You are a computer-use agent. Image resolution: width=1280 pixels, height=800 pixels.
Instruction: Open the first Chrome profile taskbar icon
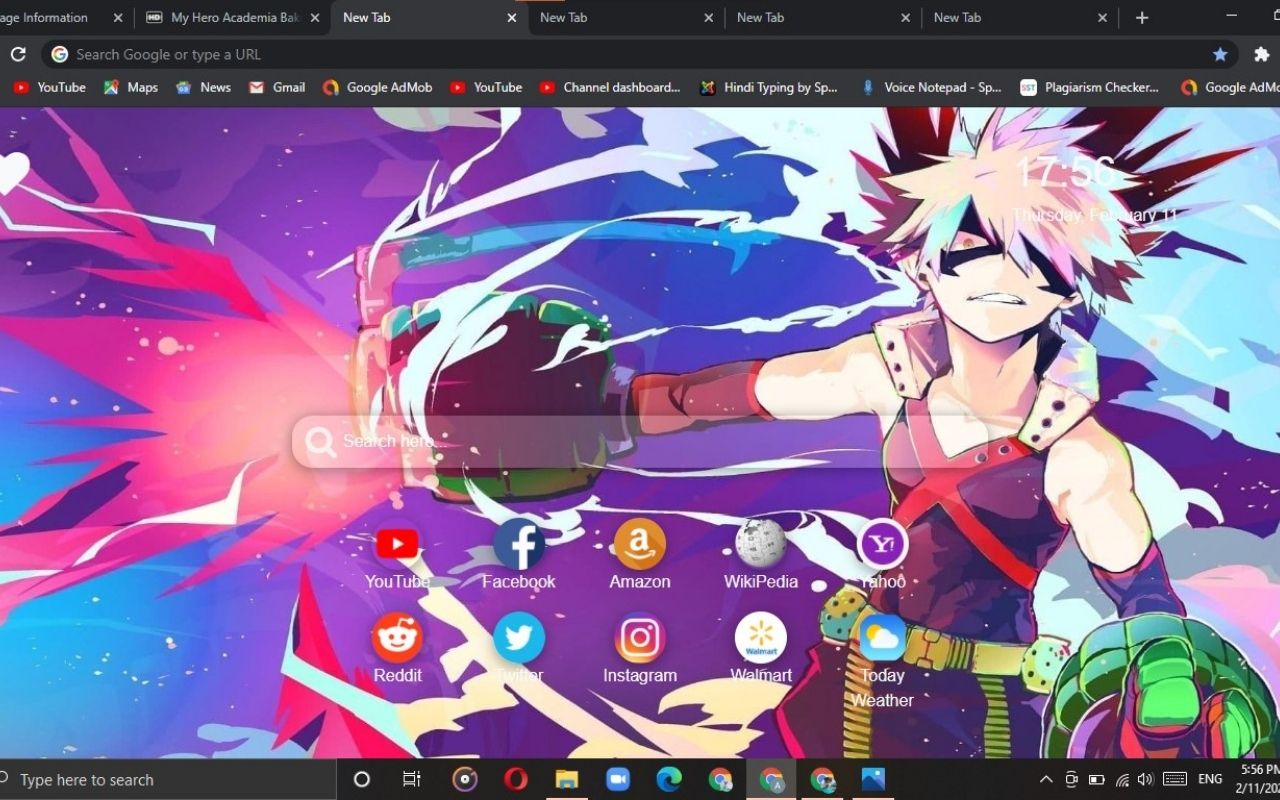pos(720,780)
